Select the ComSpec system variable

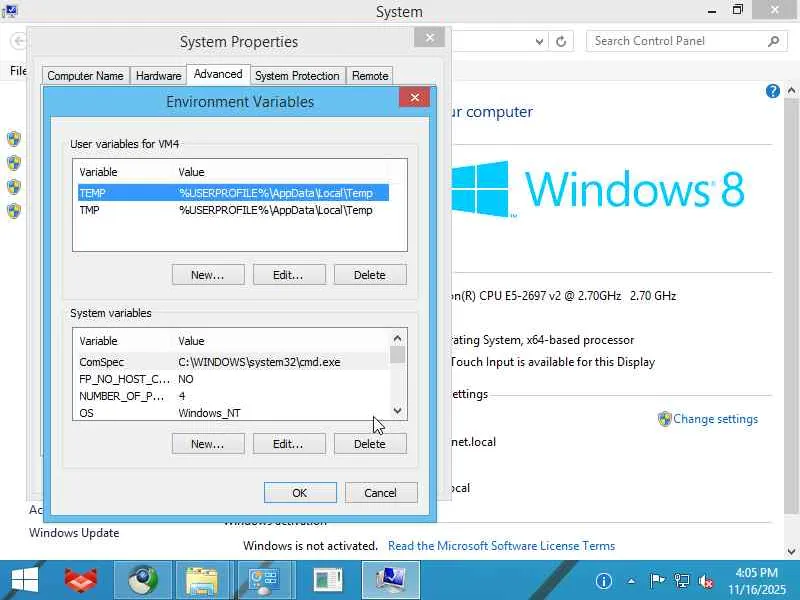[x=233, y=362]
